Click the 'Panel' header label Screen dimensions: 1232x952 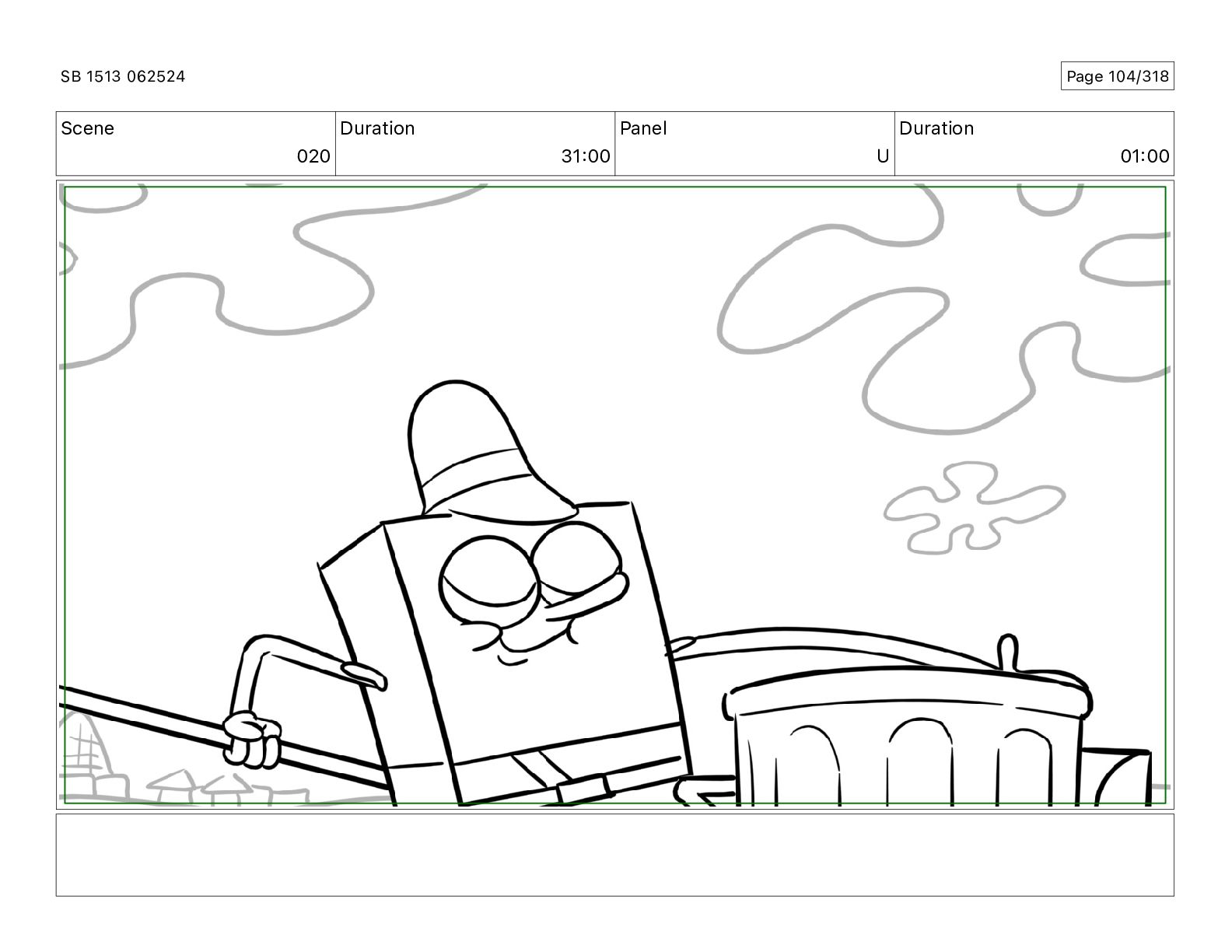[x=643, y=128]
